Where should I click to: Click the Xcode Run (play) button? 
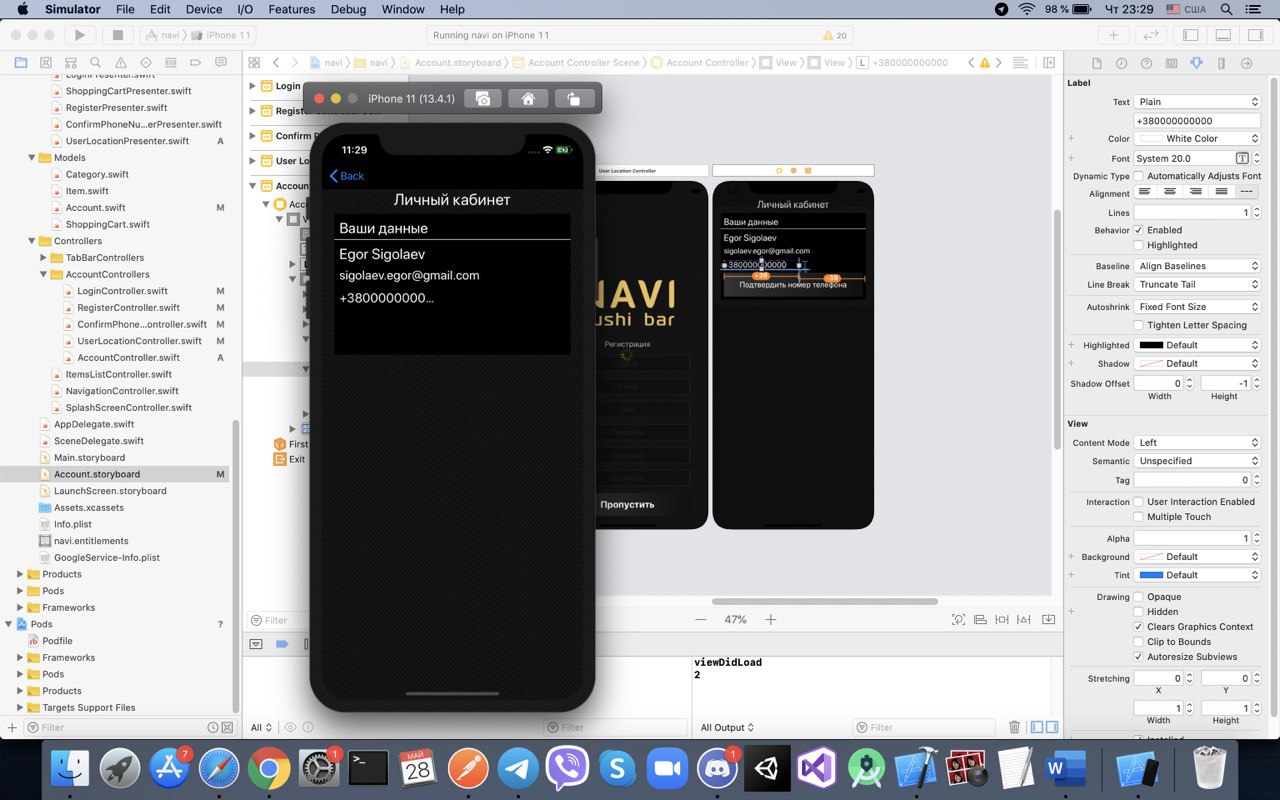(79, 35)
